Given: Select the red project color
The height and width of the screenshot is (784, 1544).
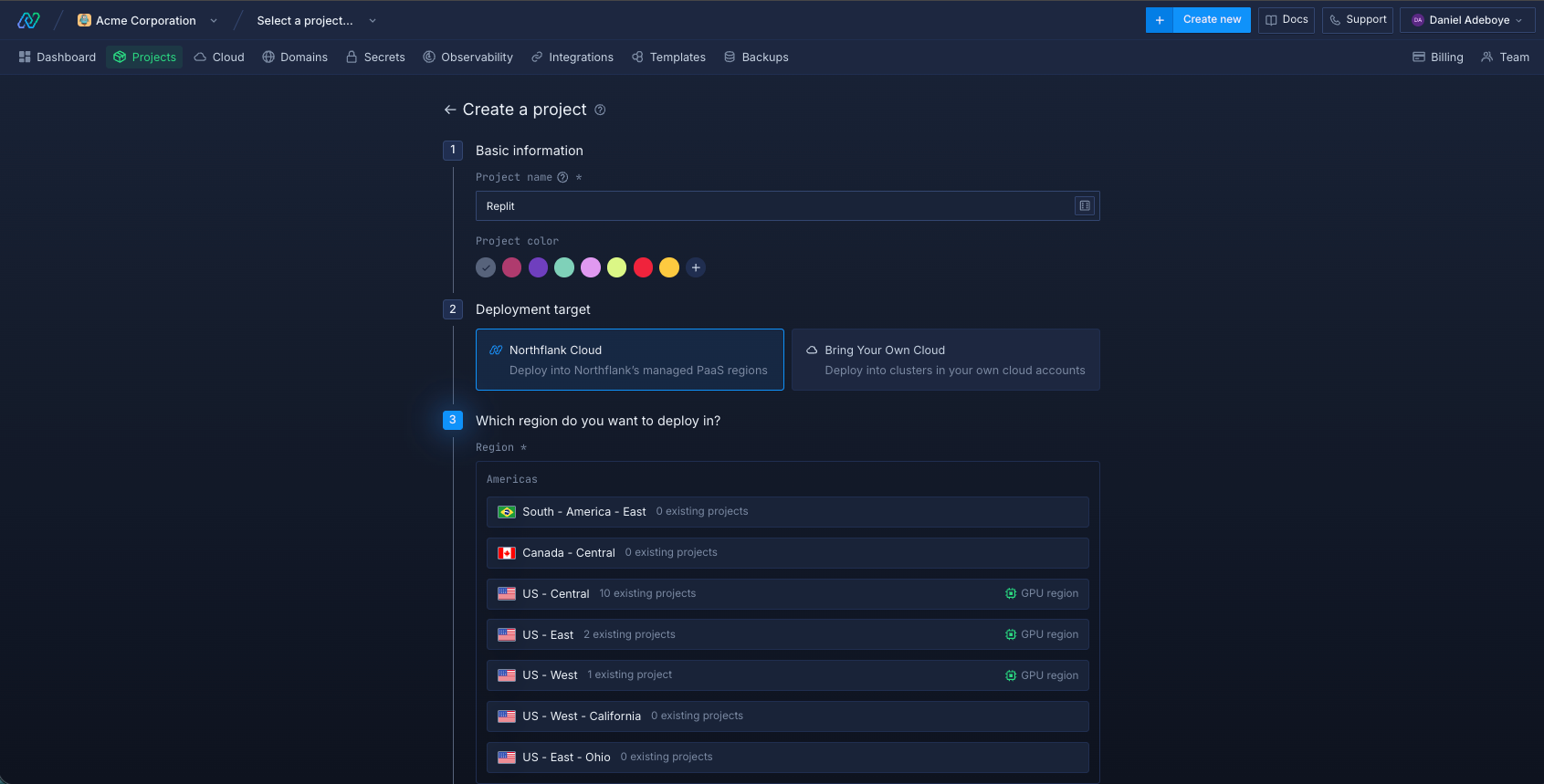Looking at the screenshot, I should point(644,267).
